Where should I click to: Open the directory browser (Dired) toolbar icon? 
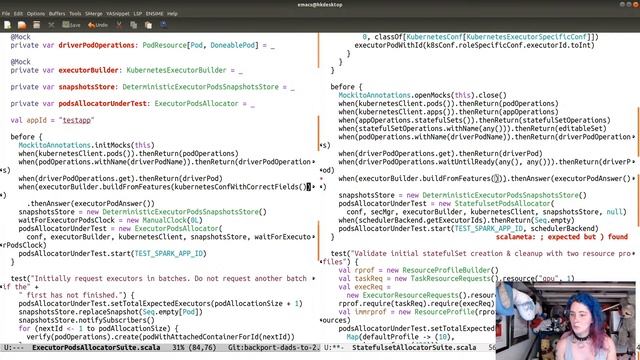tap(37, 25)
